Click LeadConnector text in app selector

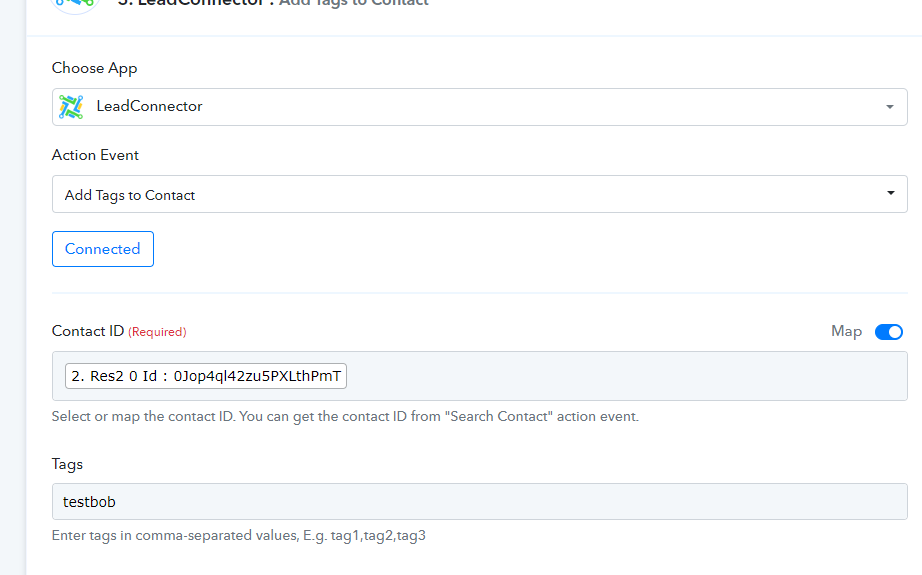pyautogui.click(x=149, y=106)
